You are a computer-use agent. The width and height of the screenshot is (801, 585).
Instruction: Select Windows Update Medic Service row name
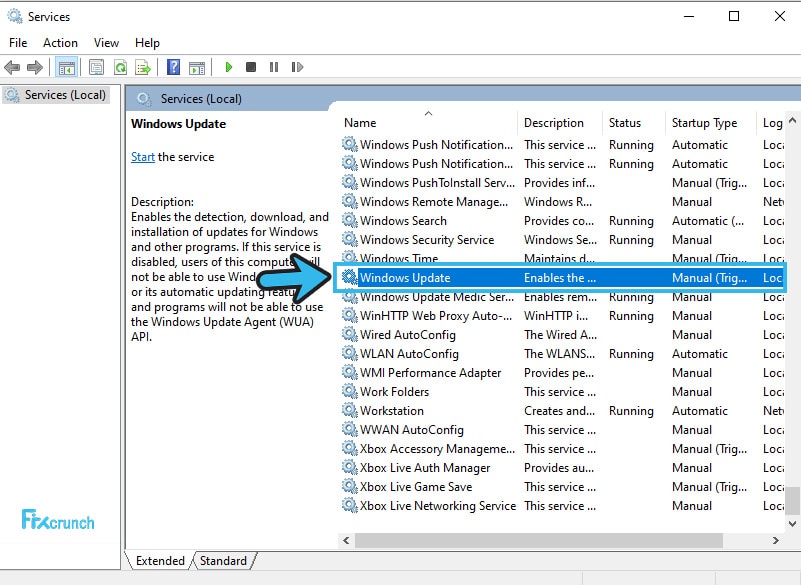[x=437, y=296]
